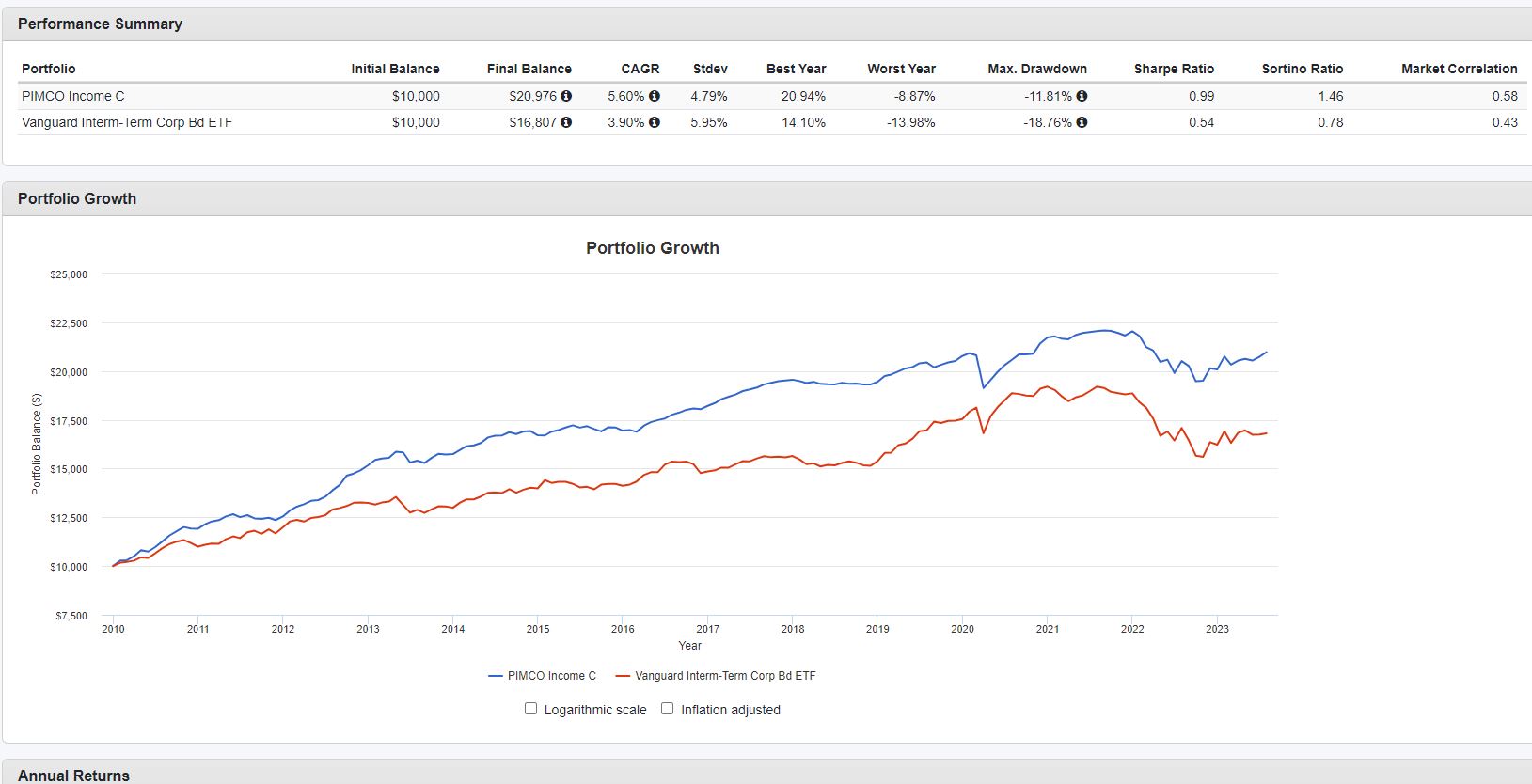The width and height of the screenshot is (1532, 784).
Task: Click the Sharpe Ratio column header
Action: pyautogui.click(x=1175, y=69)
